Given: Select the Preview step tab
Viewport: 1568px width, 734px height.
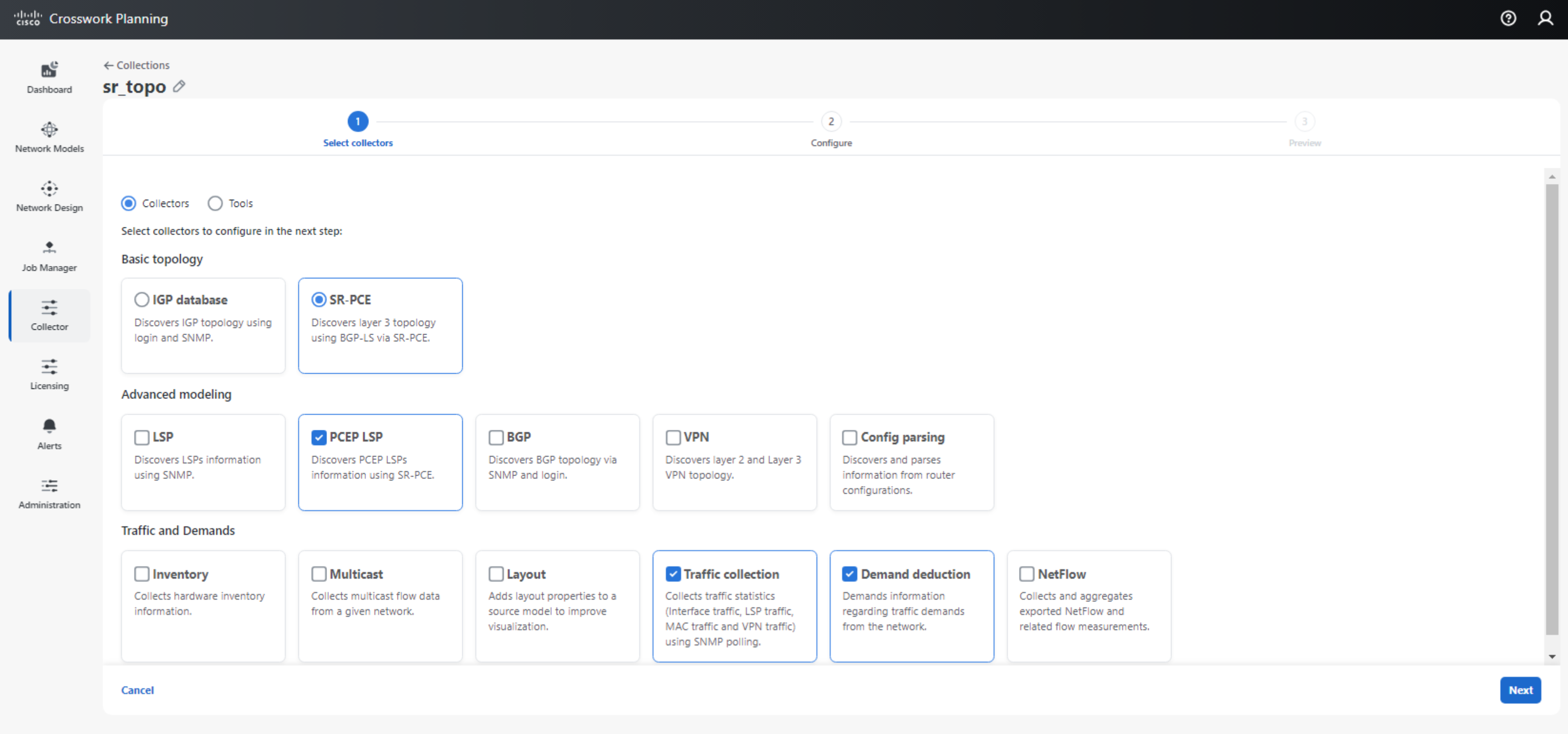Looking at the screenshot, I should point(1305,121).
